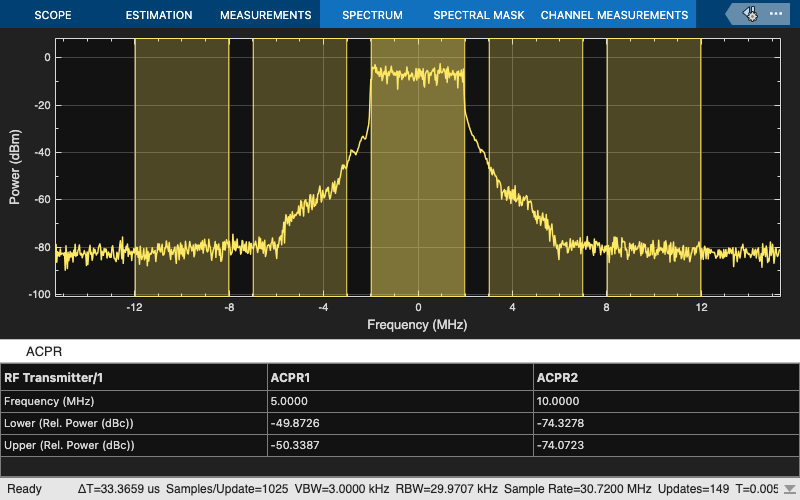Expand the status bar arrow at bottom right
800x500 pixels.
[789, 489]
